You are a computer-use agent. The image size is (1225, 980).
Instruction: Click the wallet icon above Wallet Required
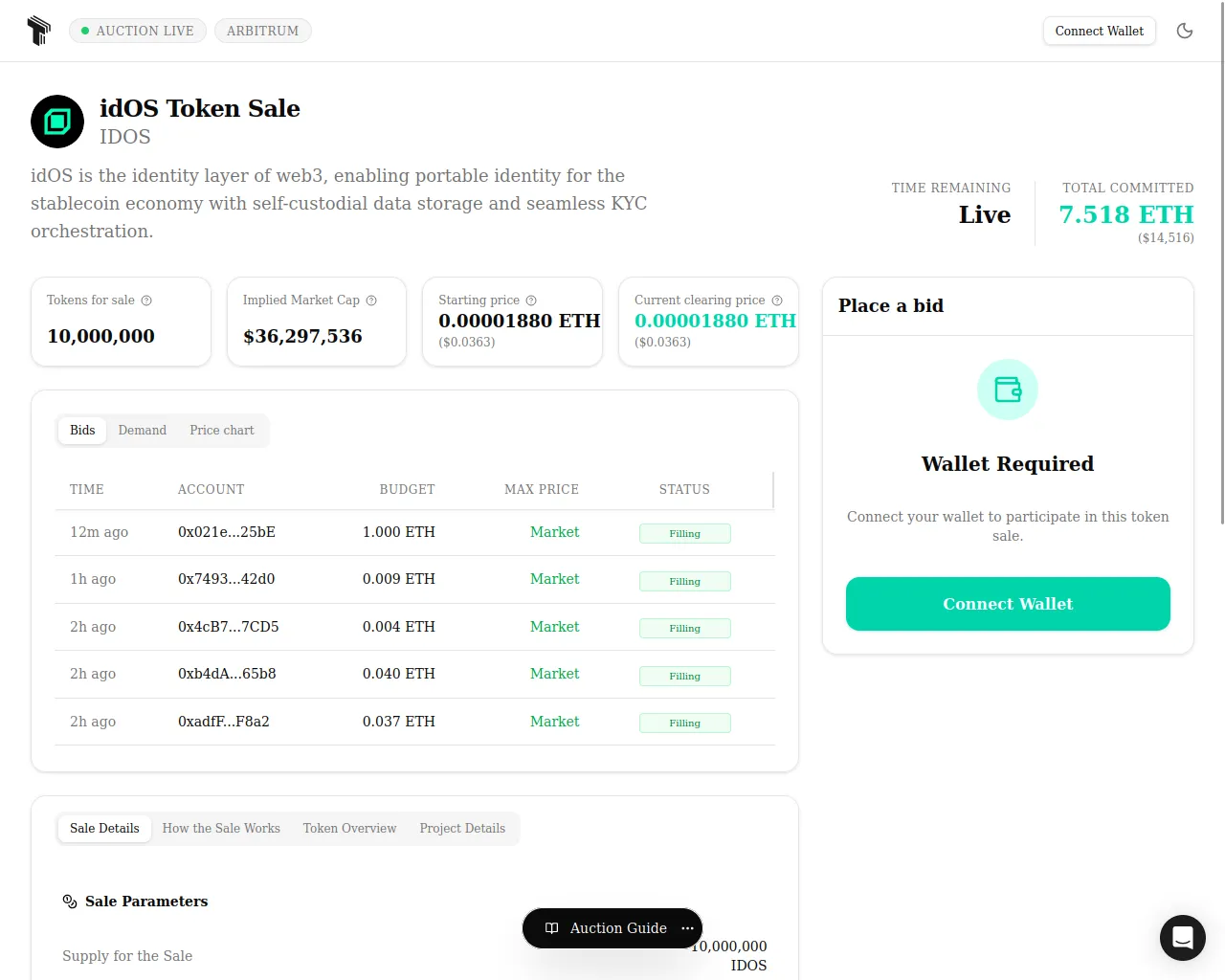click(x=1008, y=390)
